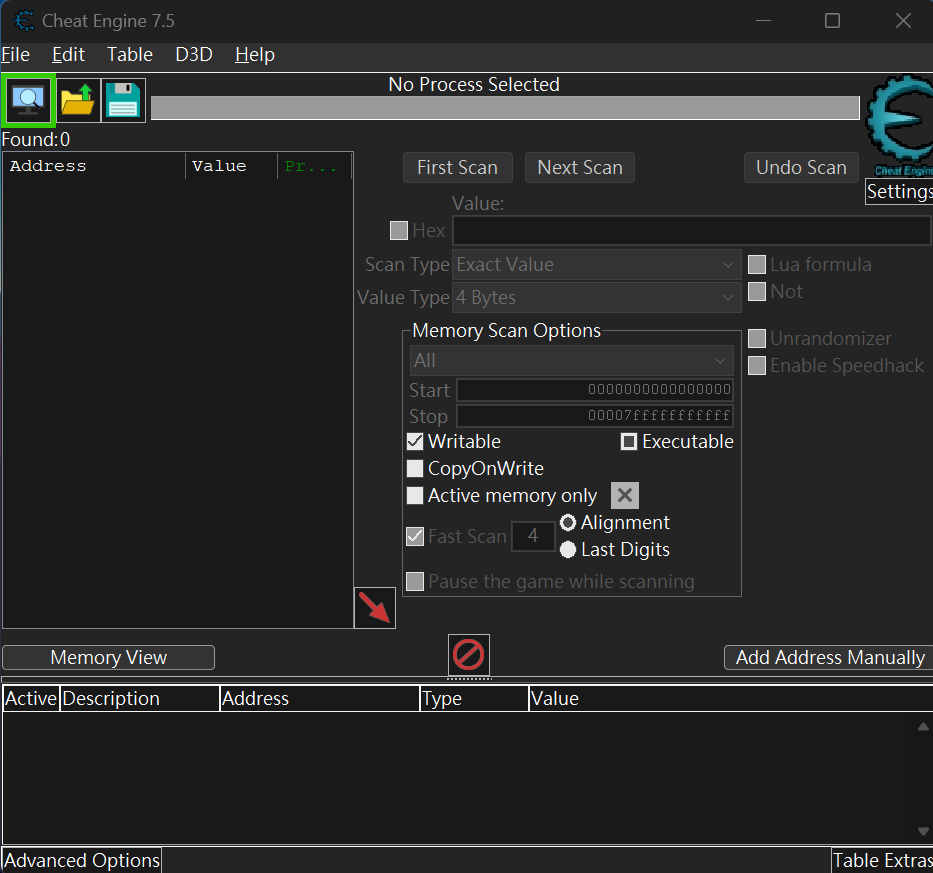This screenshot has width=933, height=873.
Task: Click the X beside Active memory only
Action: [624, 495]
